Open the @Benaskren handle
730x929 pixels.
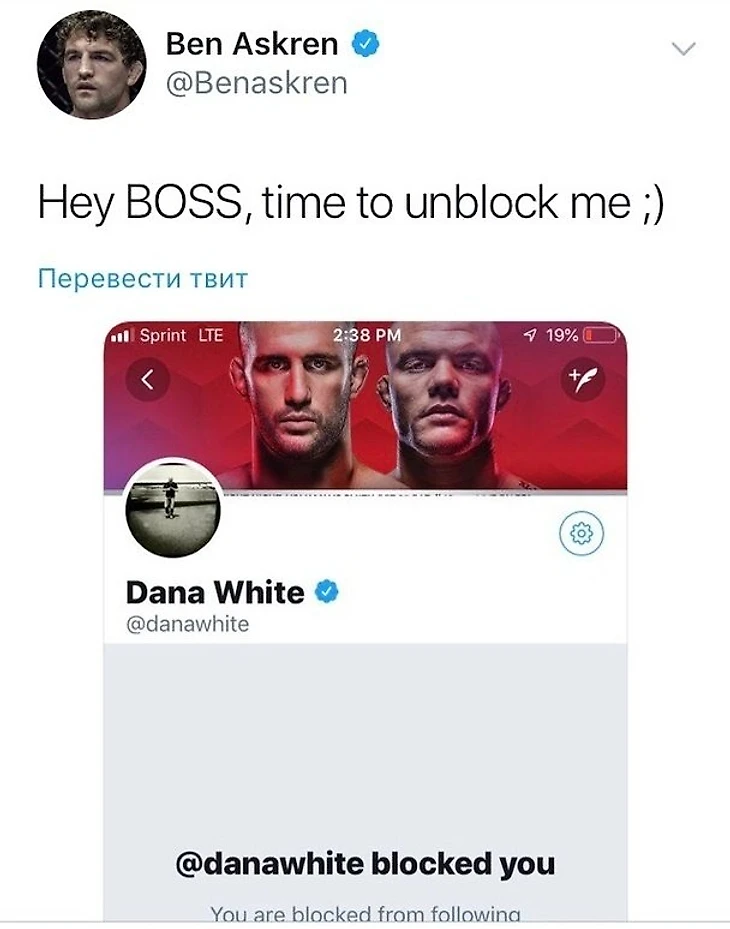pos(257,83)
